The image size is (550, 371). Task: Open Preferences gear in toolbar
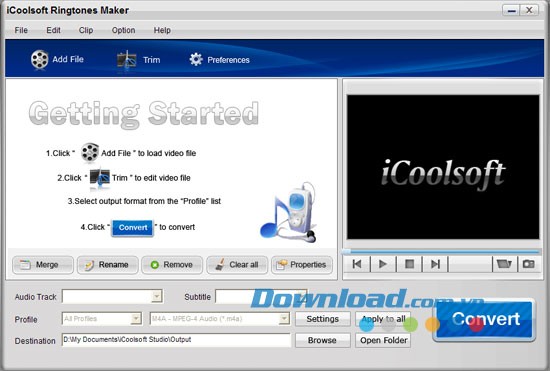(x=219, y=60)
